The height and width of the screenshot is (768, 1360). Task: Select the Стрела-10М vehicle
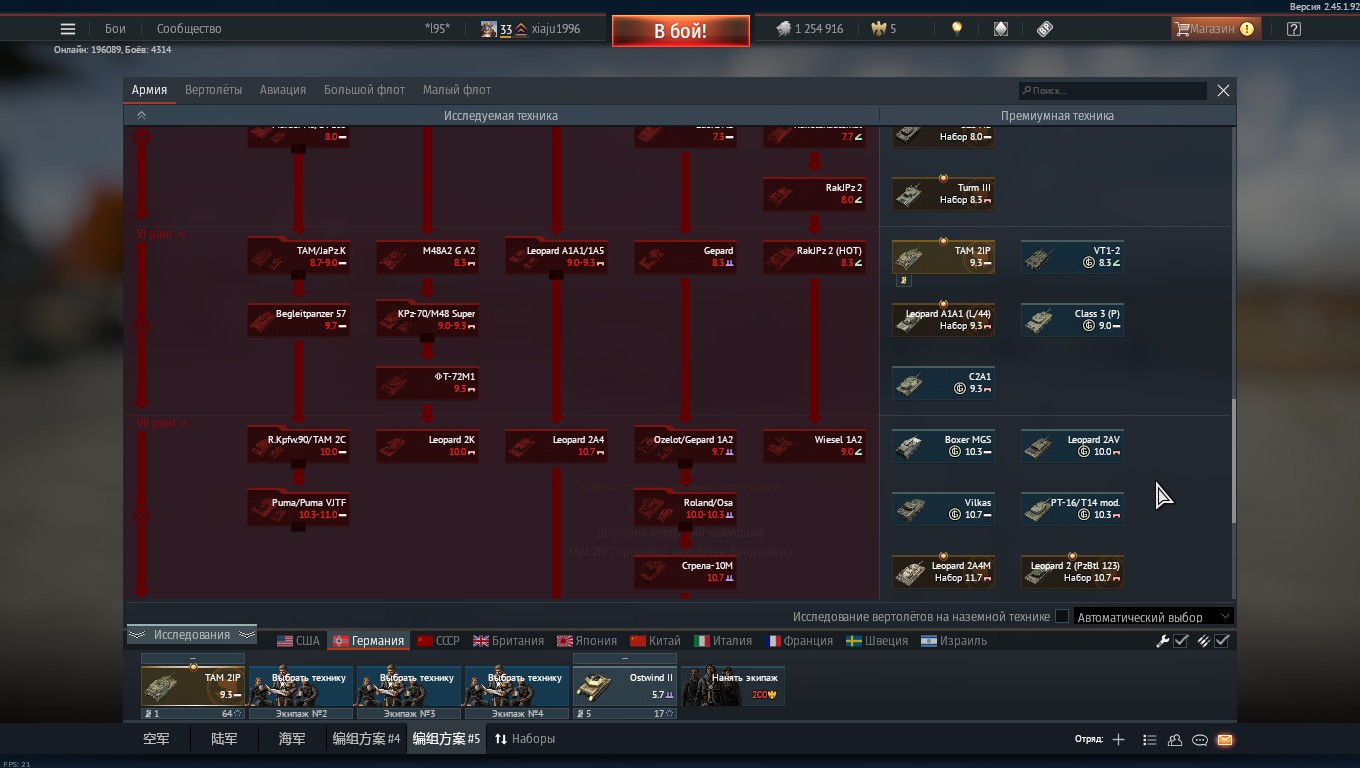tap(685, 571)
